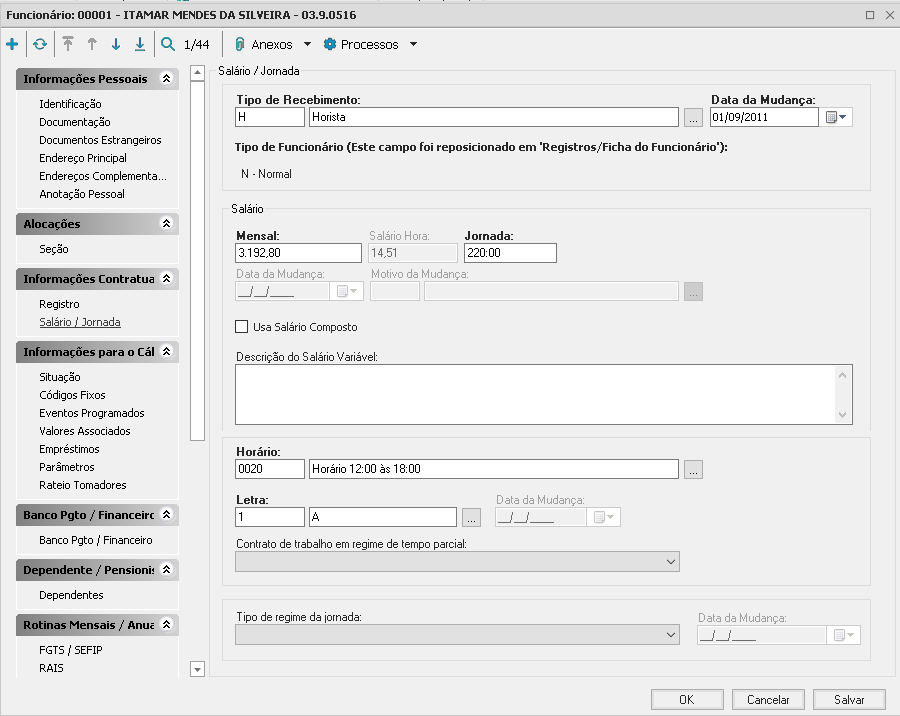Viewport: 900px width, 716px height.
Task: Click the Mensal salary field
Action: [298, 253]
